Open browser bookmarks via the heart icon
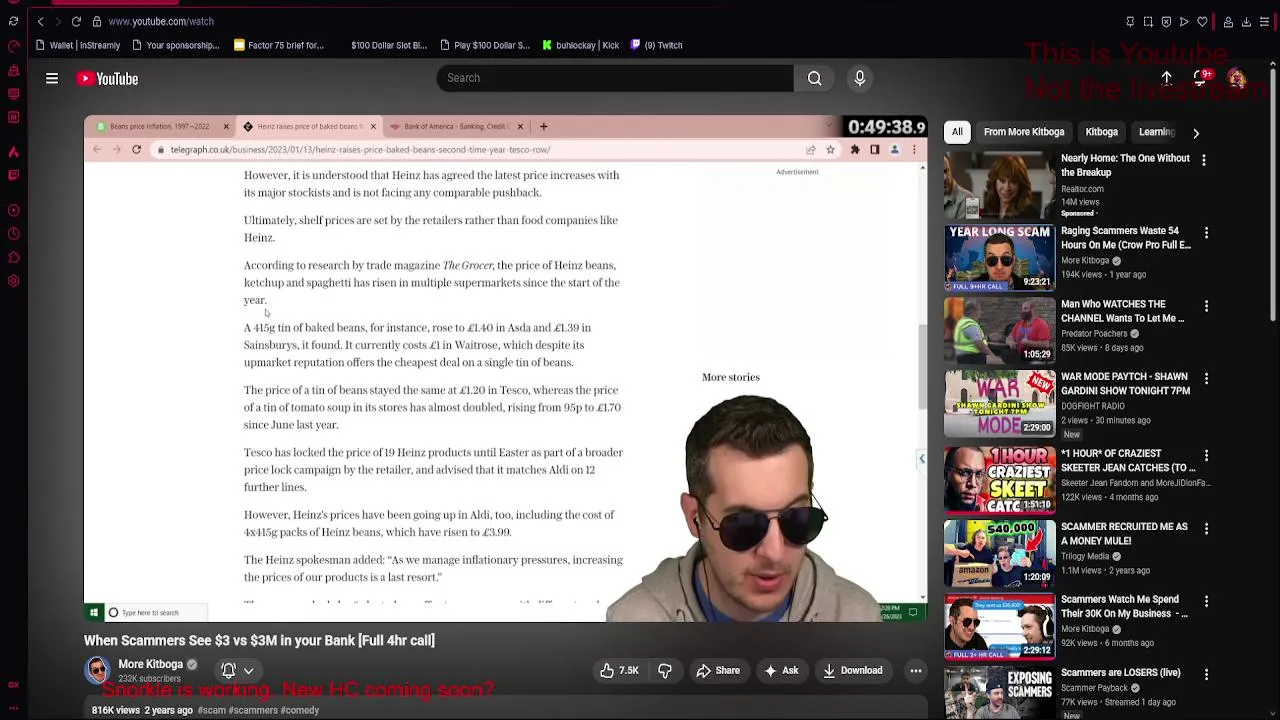1280x720 pixels. 1202,21
